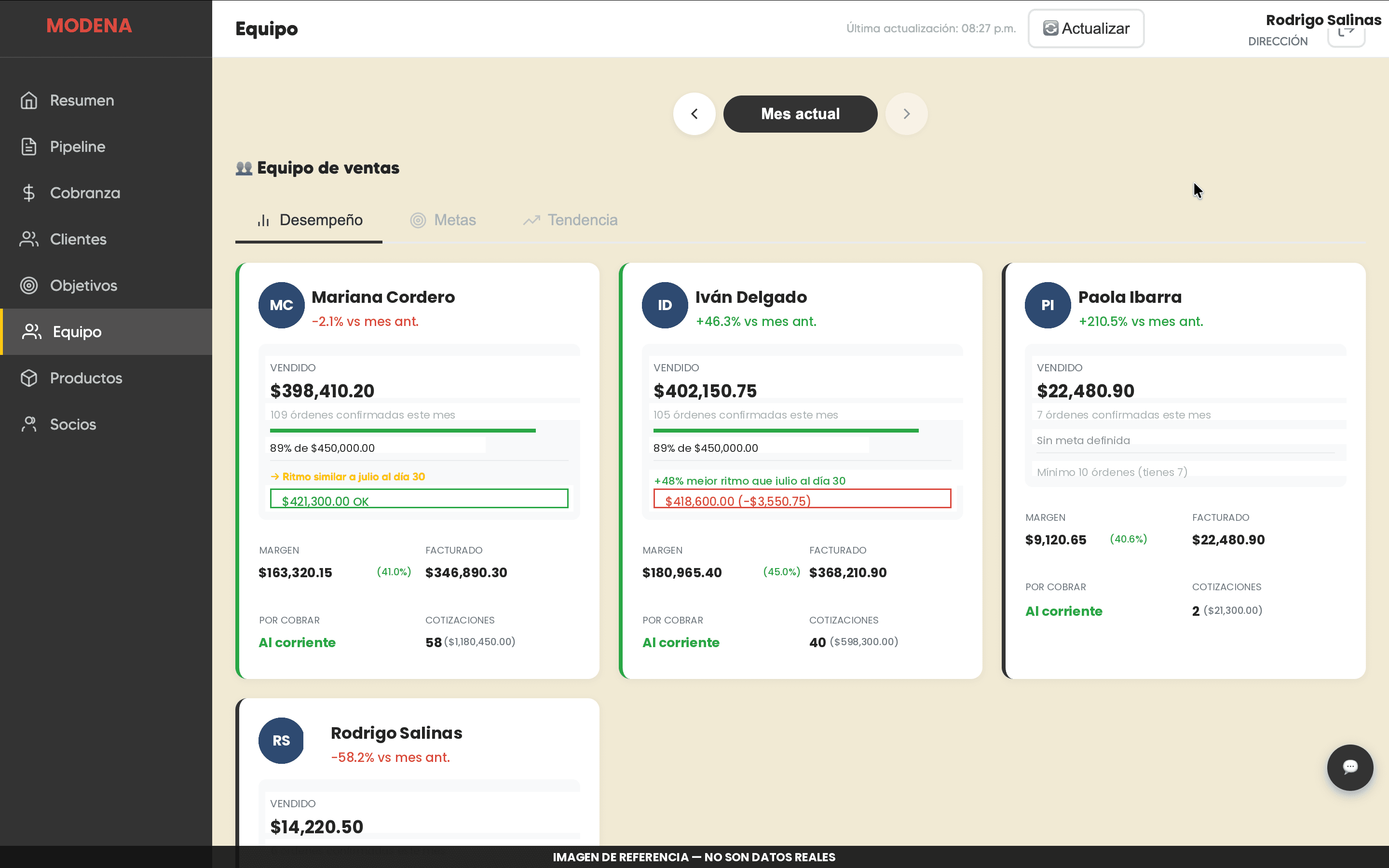Image resolution: width=1389 pixels, height=868 pixels.
Task: Switch to the Desempeño tab
Action: tap(309, 220)
